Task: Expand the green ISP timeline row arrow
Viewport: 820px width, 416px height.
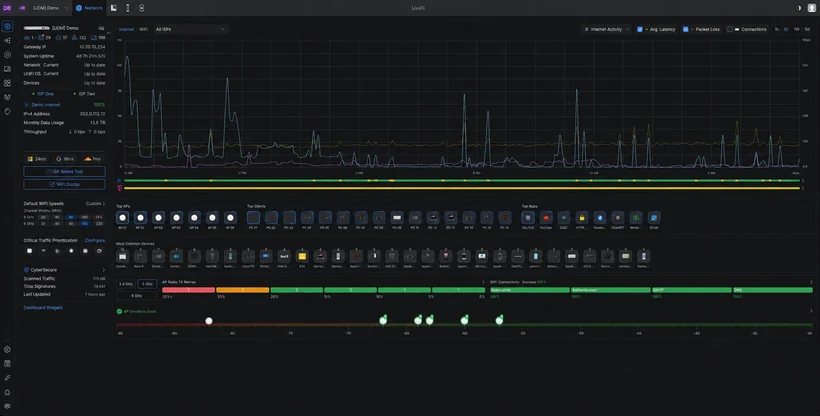Action: point(803,181)
